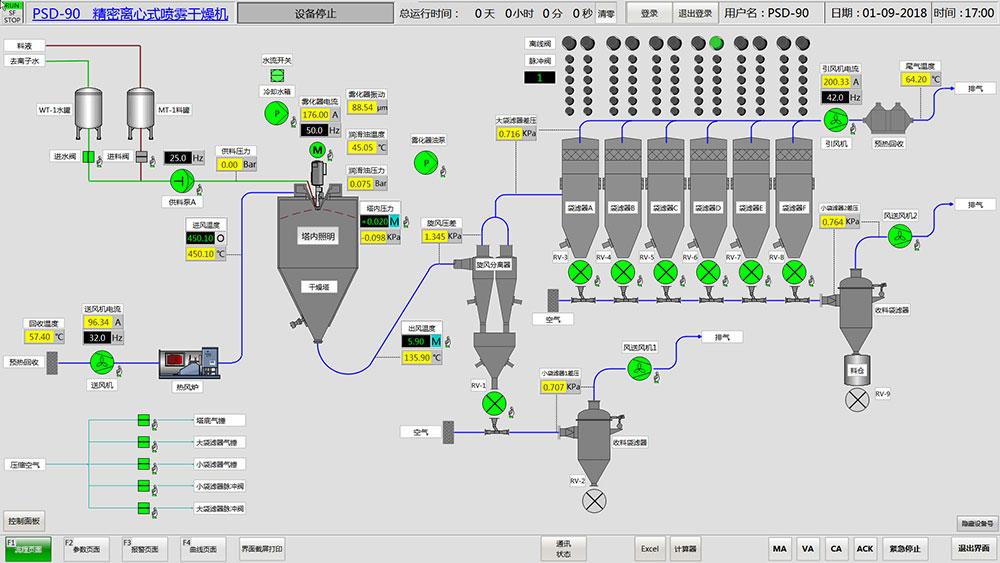Click the feed pump 25.0 Hz field
1000x563 pixels.
[x=177, y=158]
